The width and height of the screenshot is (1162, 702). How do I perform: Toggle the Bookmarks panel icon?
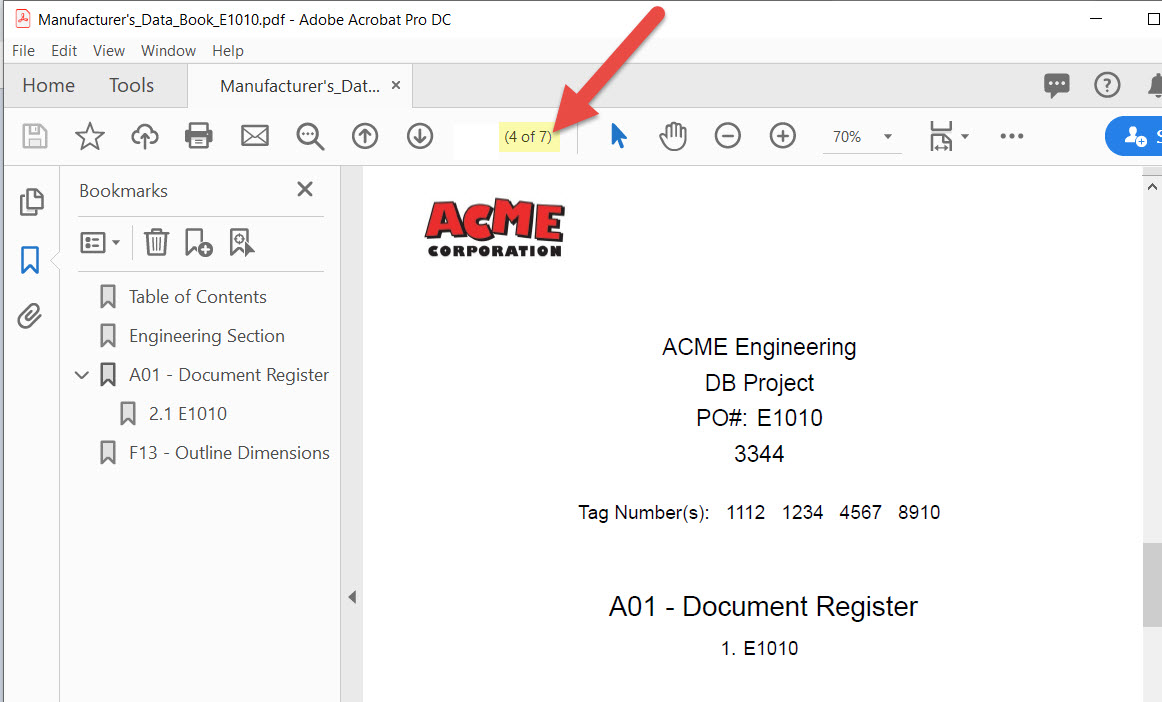click(30, 260)
